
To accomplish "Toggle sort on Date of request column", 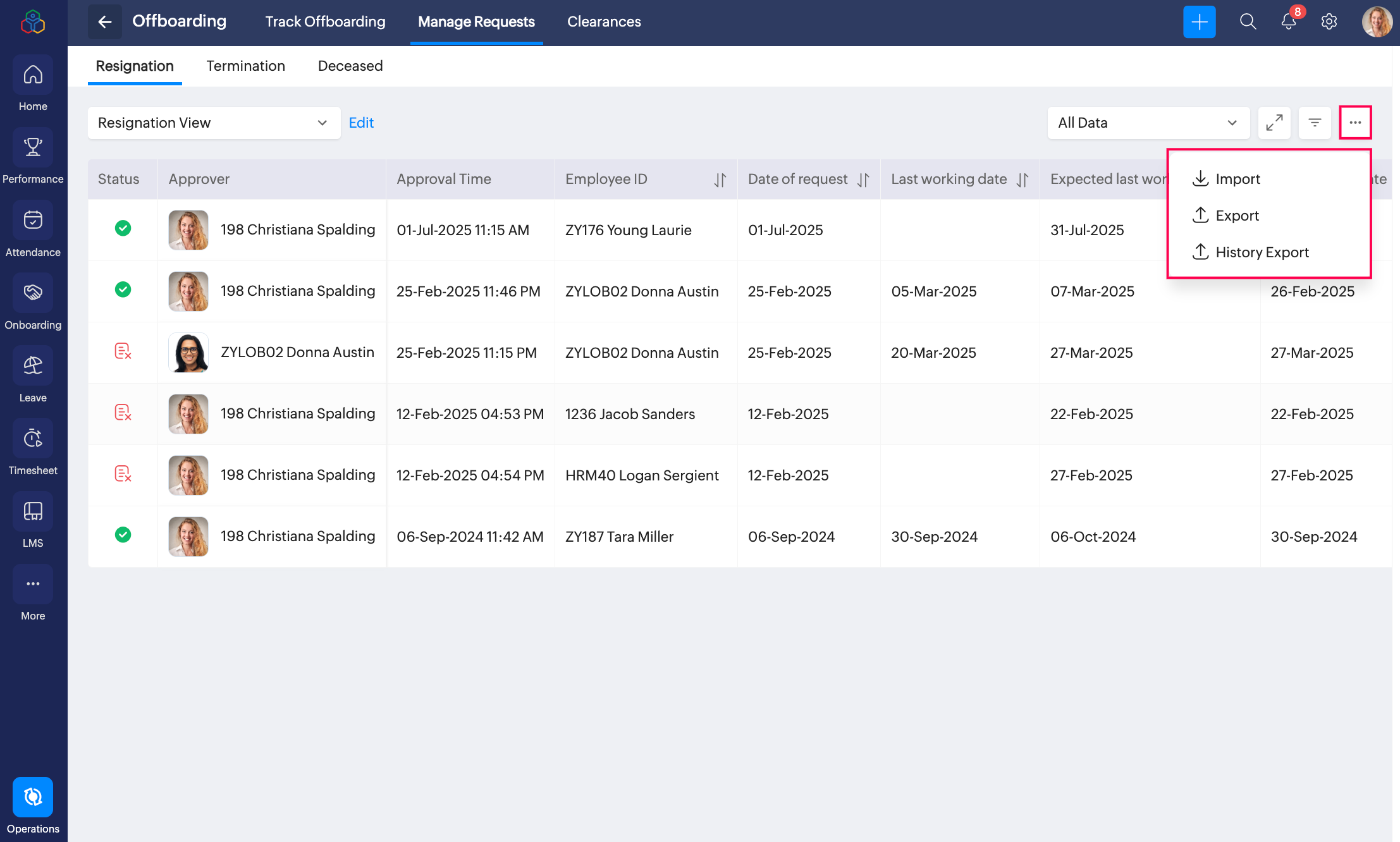I will coord(863,180).
